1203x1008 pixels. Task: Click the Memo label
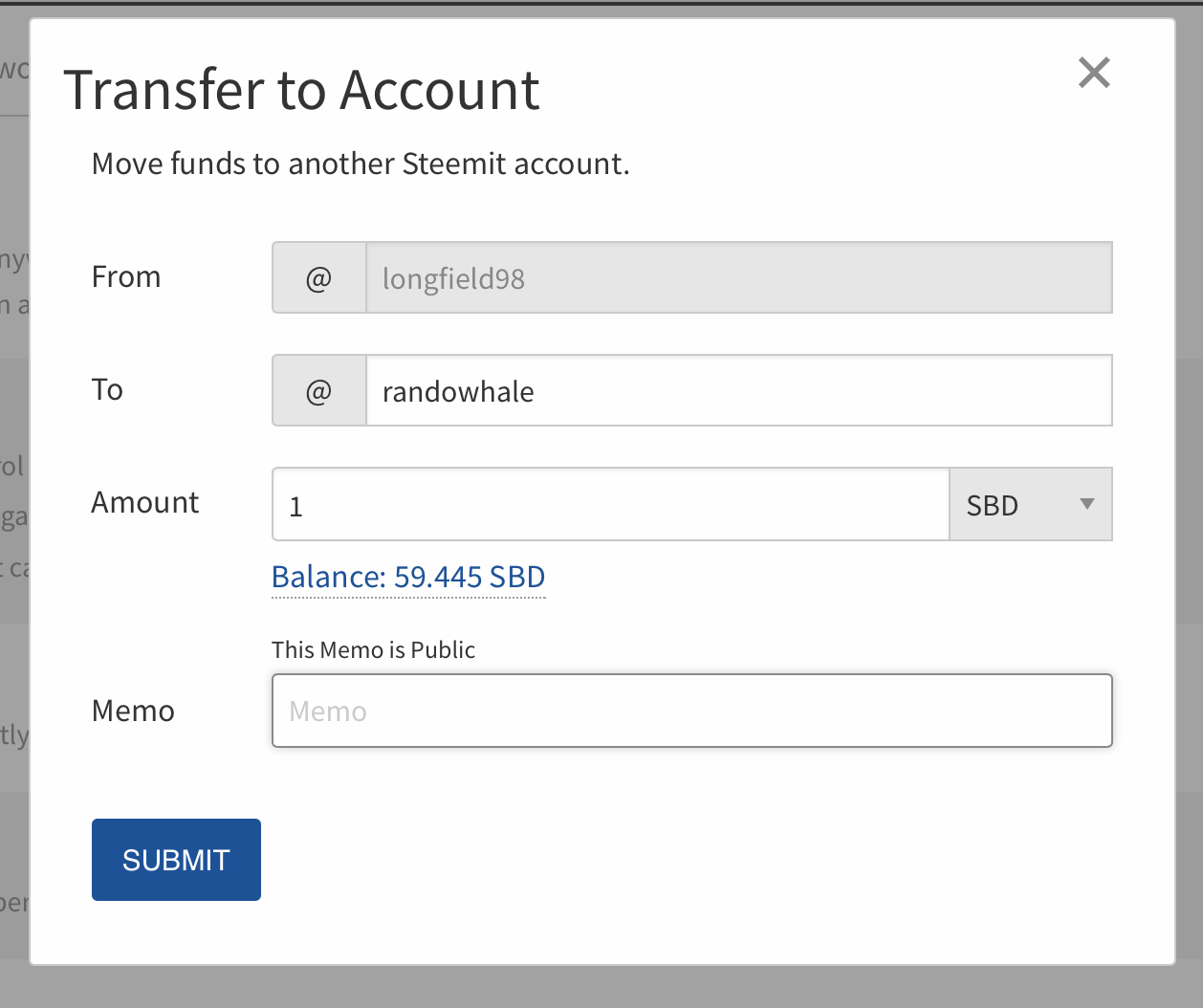coord(133,711)
